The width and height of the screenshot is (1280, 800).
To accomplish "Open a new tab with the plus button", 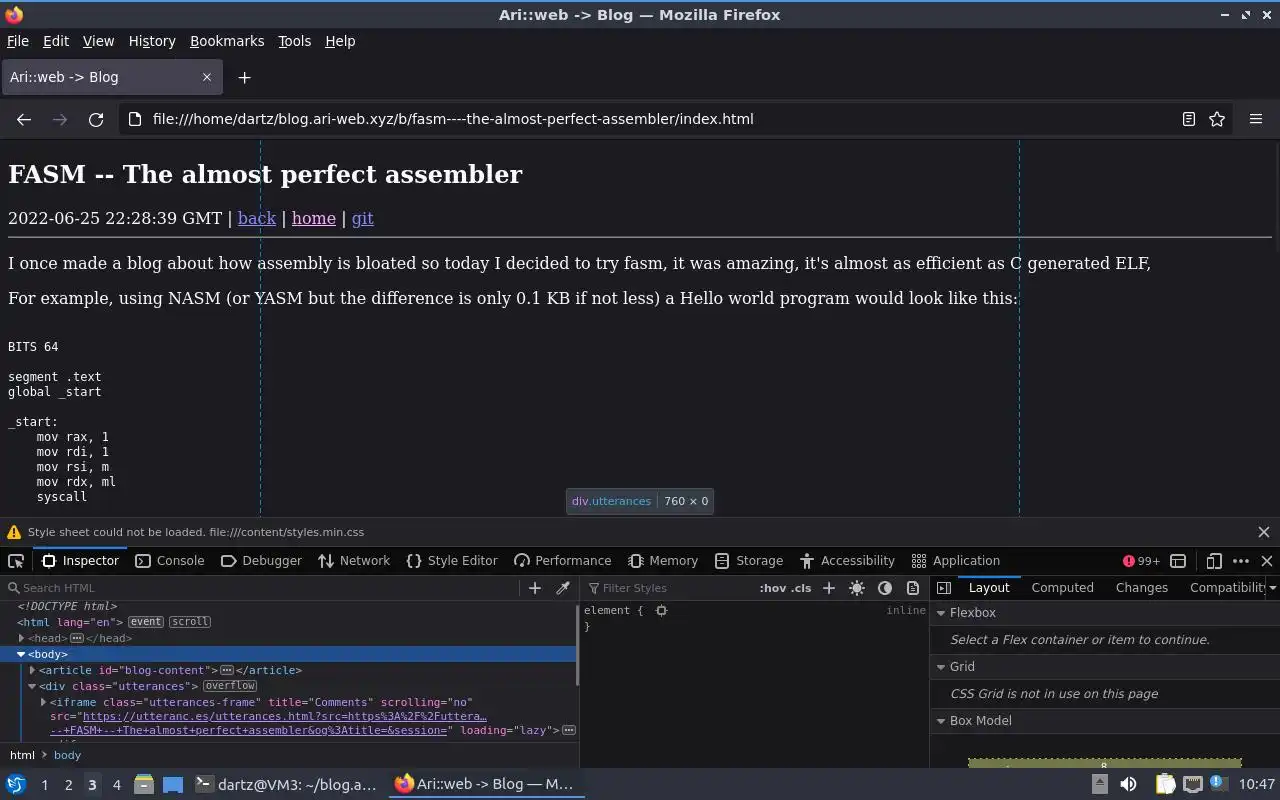I will [244, 77].
